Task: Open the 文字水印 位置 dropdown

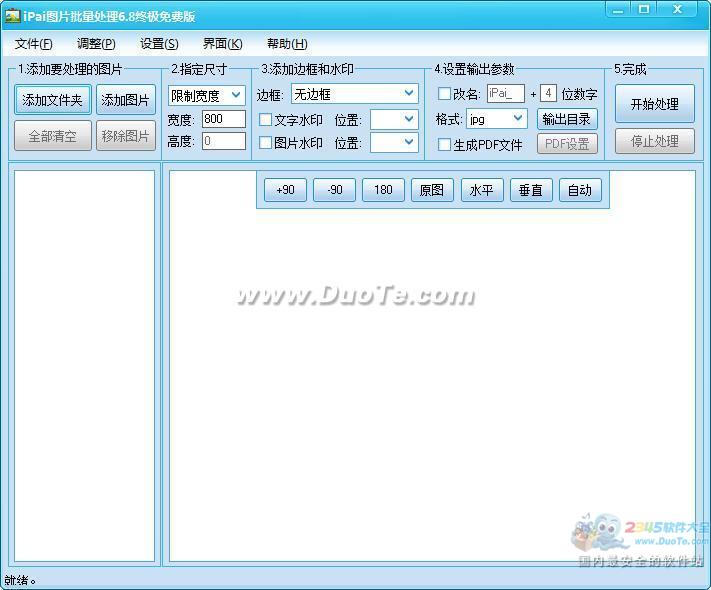Action: [394, 120]
